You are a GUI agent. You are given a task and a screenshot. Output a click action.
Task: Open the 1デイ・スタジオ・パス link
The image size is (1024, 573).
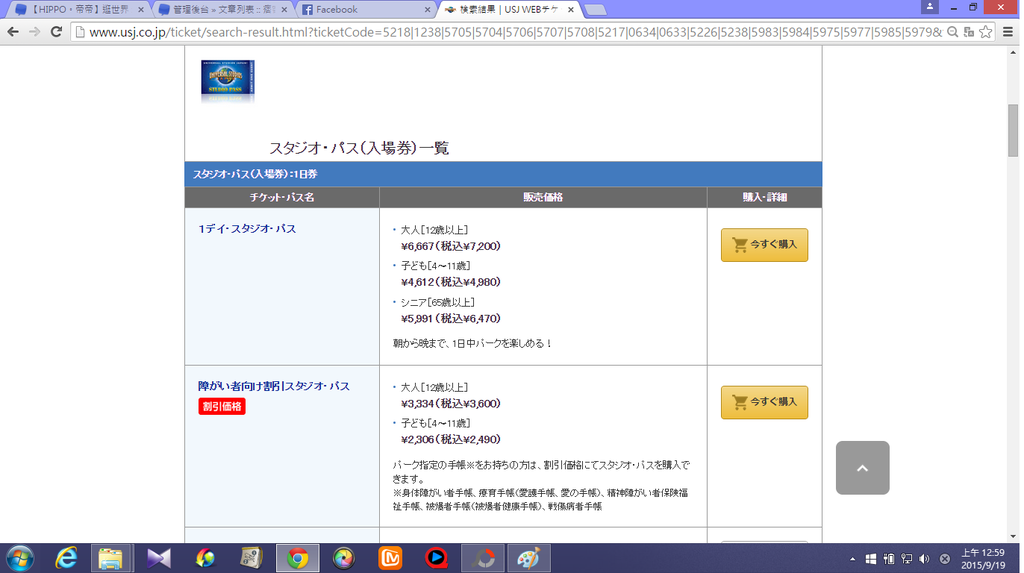point(247,229)
